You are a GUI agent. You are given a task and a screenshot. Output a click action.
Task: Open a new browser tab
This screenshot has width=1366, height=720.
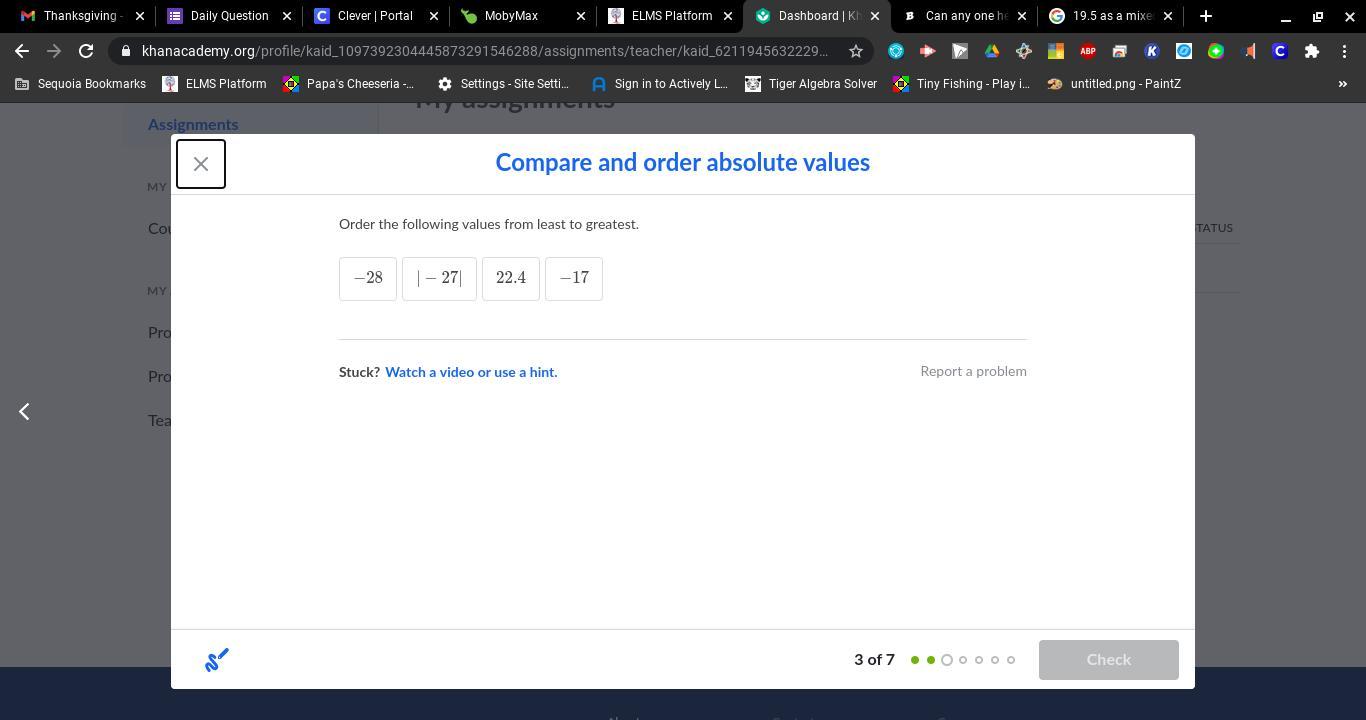coord(1206,16)
